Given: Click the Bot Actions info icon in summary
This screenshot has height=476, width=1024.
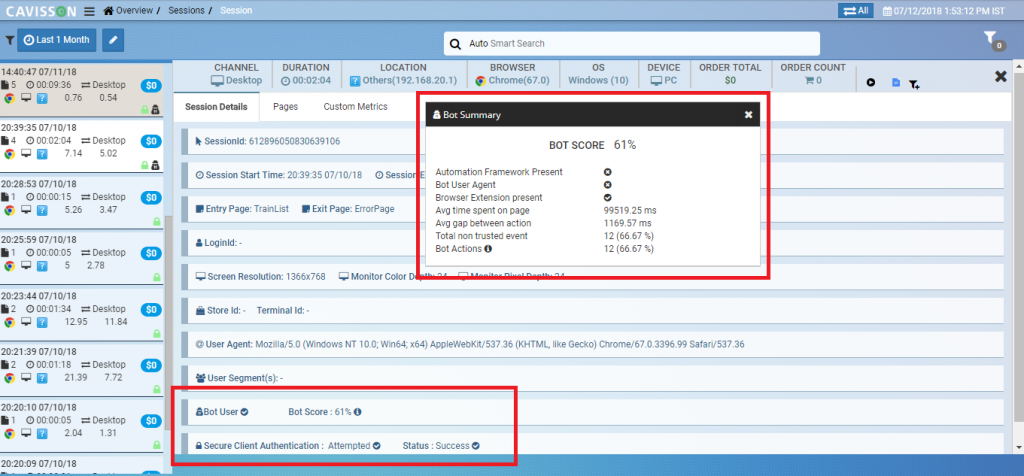Looking at the screenshot, I should click(x=488, y=248).
